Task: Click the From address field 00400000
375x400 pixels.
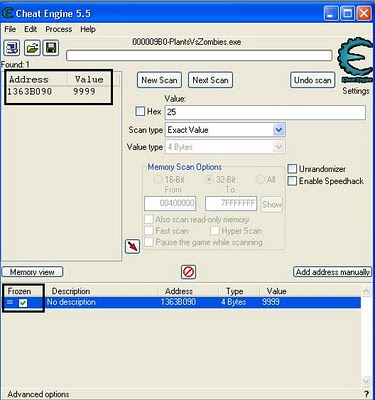Action: click(170, 203)
